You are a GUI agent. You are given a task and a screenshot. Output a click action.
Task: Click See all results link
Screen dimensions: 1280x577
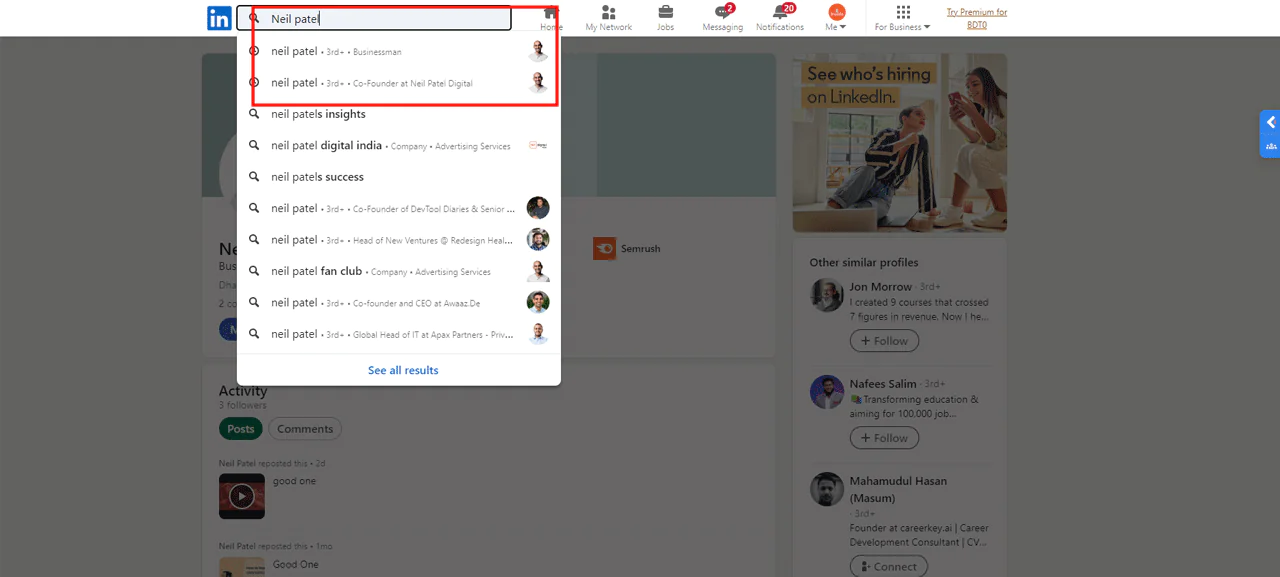tap(403, 370)
